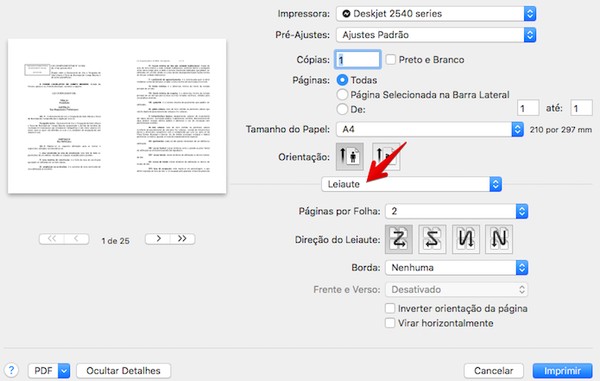Select Todas pages radio button

pyautogui.click(x=342, y=80)
